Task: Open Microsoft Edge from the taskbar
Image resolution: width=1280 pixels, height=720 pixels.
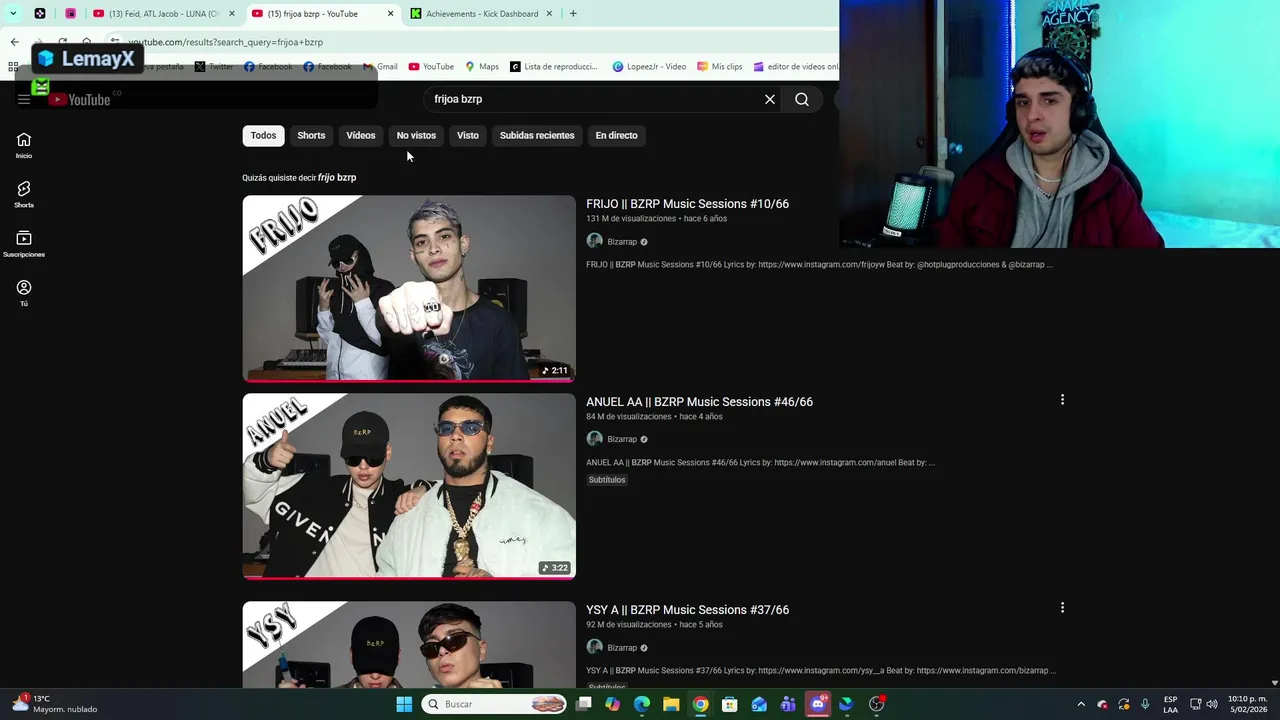Action: 642,704
